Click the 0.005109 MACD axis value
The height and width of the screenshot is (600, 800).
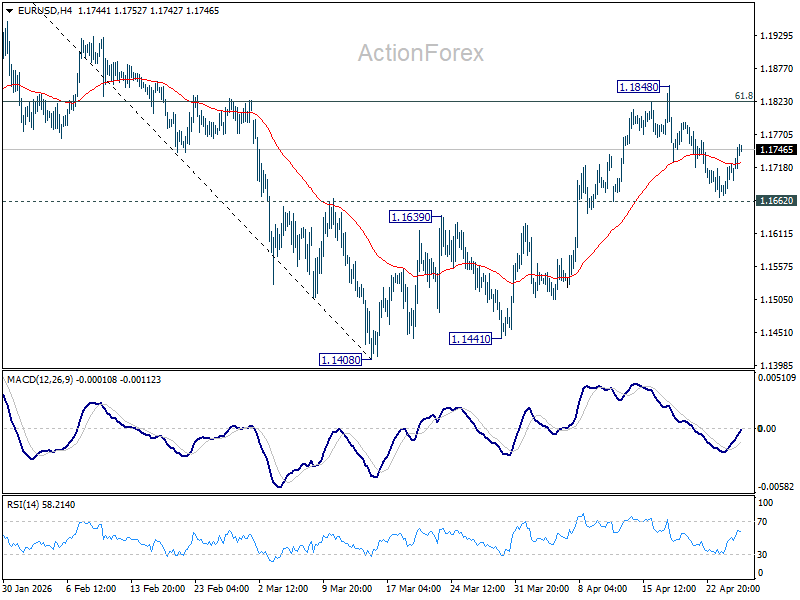(x=777, y=379)
